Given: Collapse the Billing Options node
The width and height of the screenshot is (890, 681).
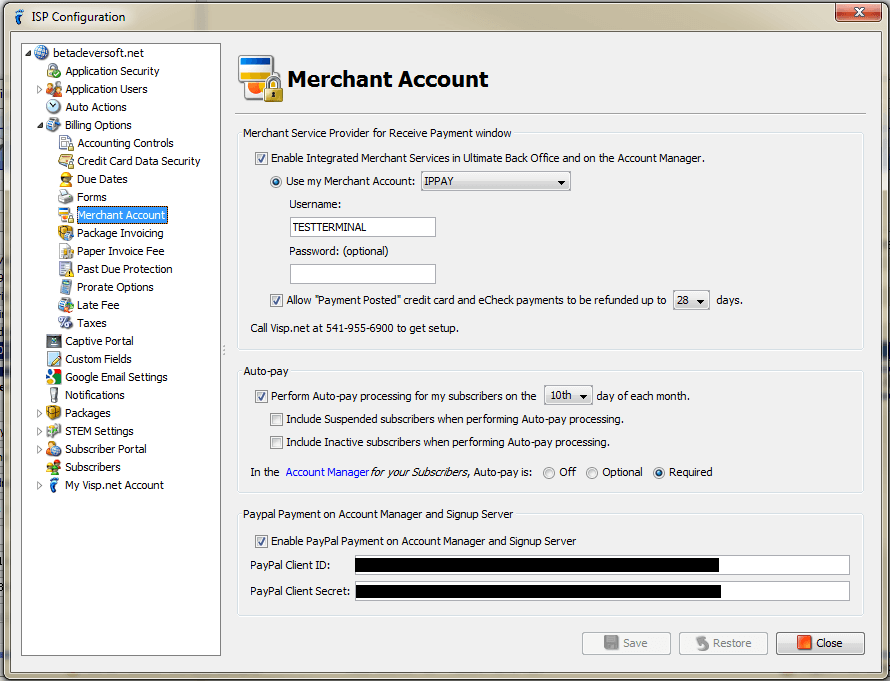Looking at the screenshot, I should (40, 125).
